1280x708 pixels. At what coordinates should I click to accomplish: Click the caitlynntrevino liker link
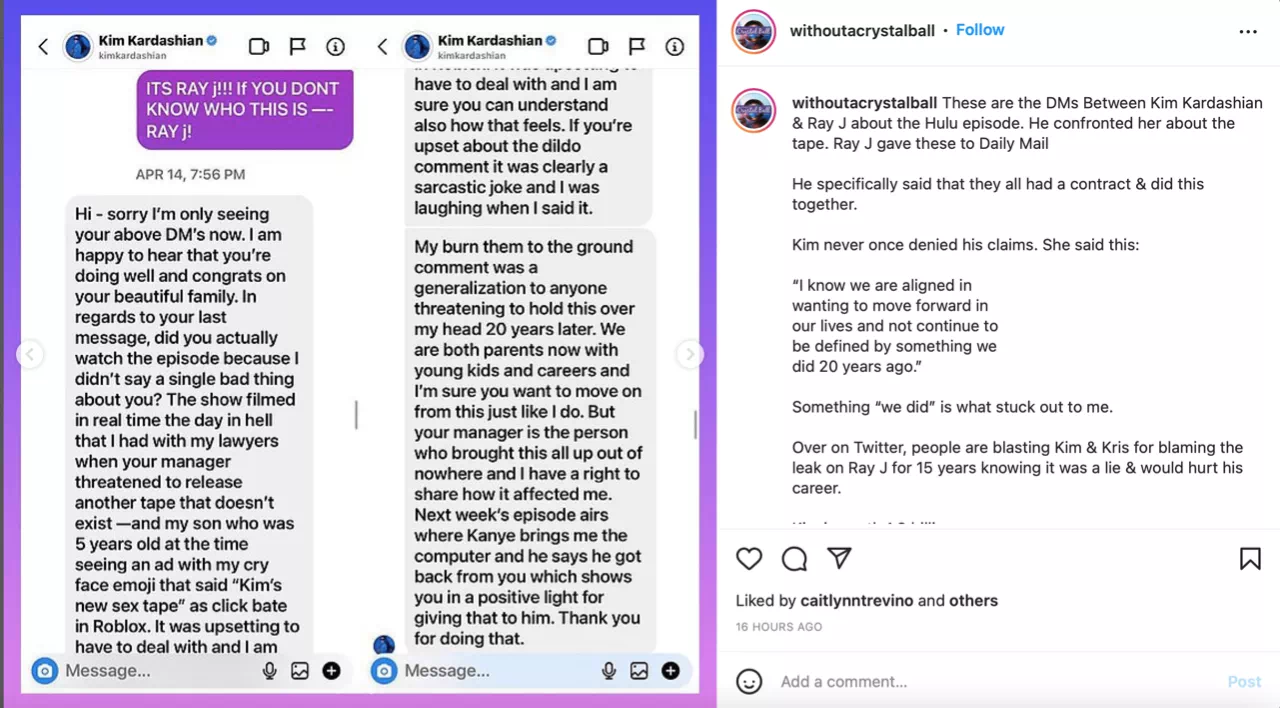point(857,601)
